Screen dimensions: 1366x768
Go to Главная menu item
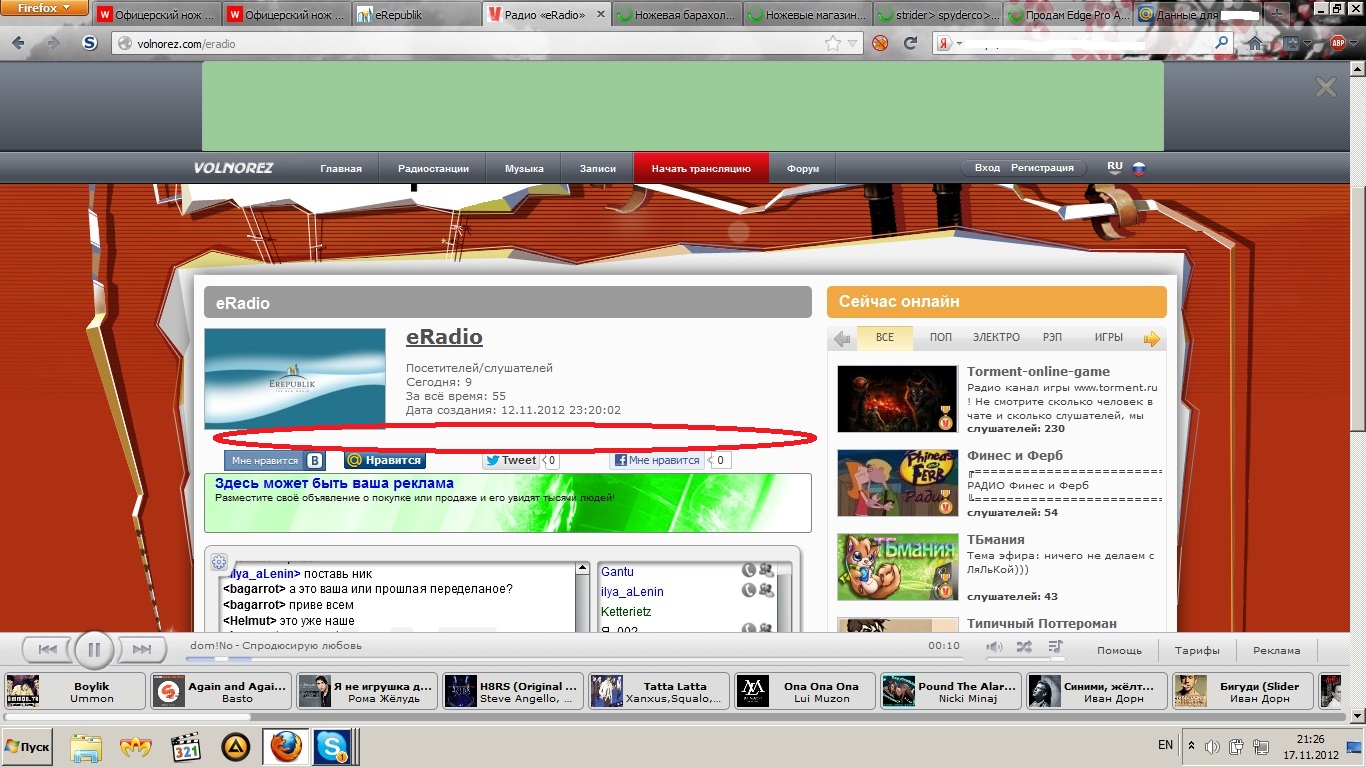[x=341, y=169]
